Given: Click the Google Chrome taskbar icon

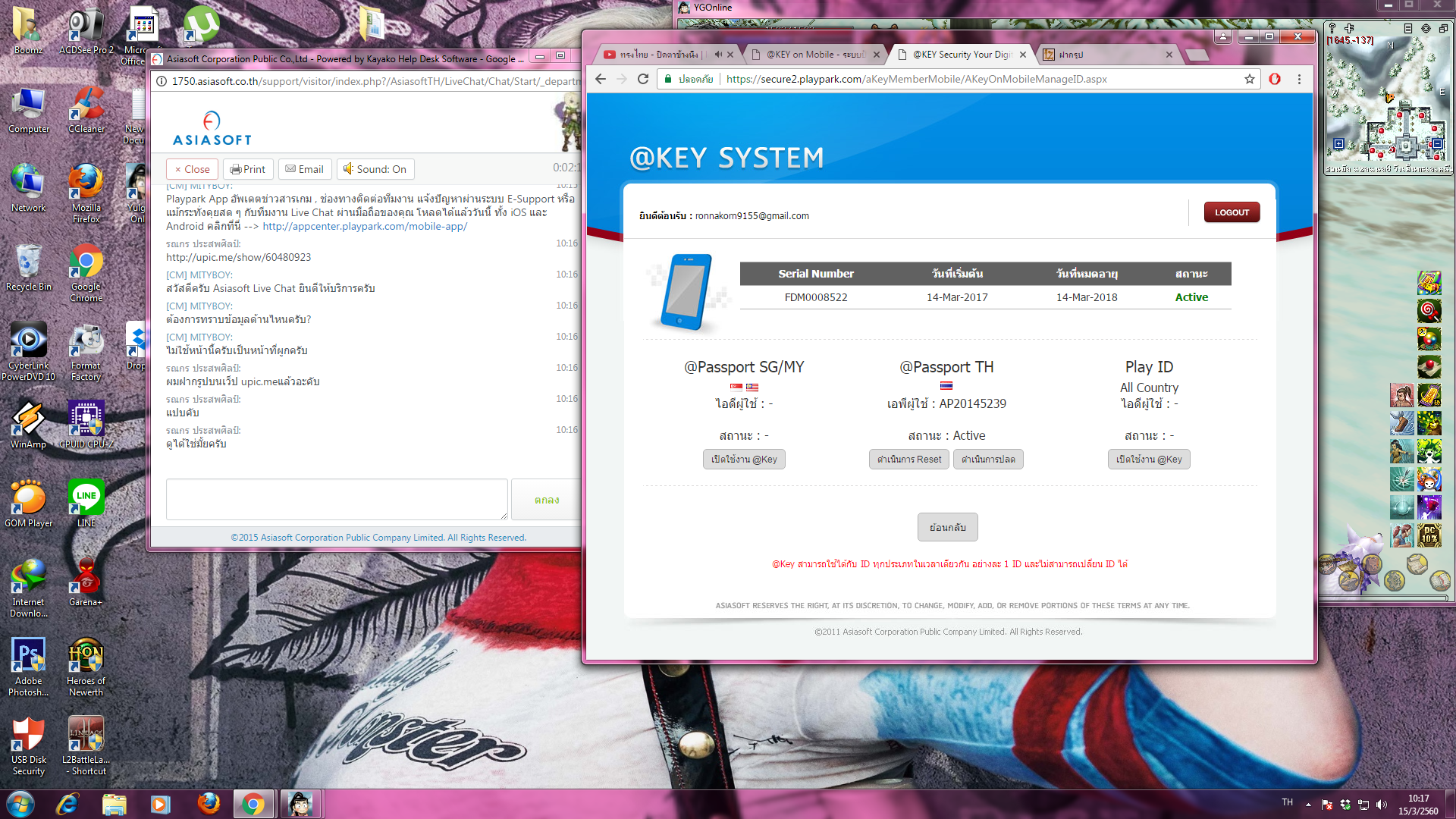Looking at the screenshot, I should pyautogui.click(x=253, y=804).
